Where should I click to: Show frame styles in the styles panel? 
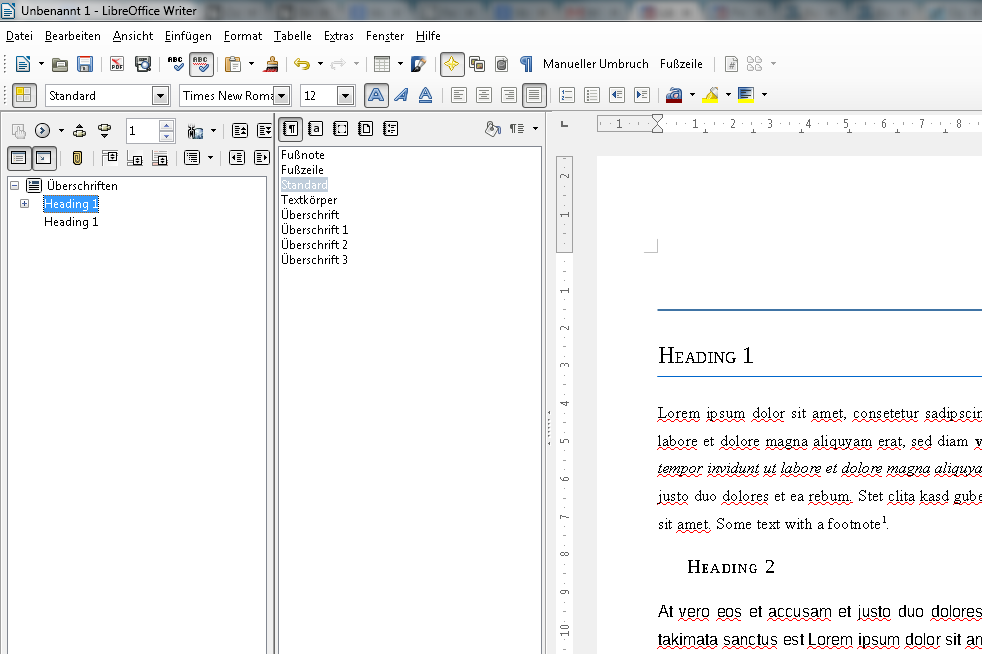(x=341, y=129)
